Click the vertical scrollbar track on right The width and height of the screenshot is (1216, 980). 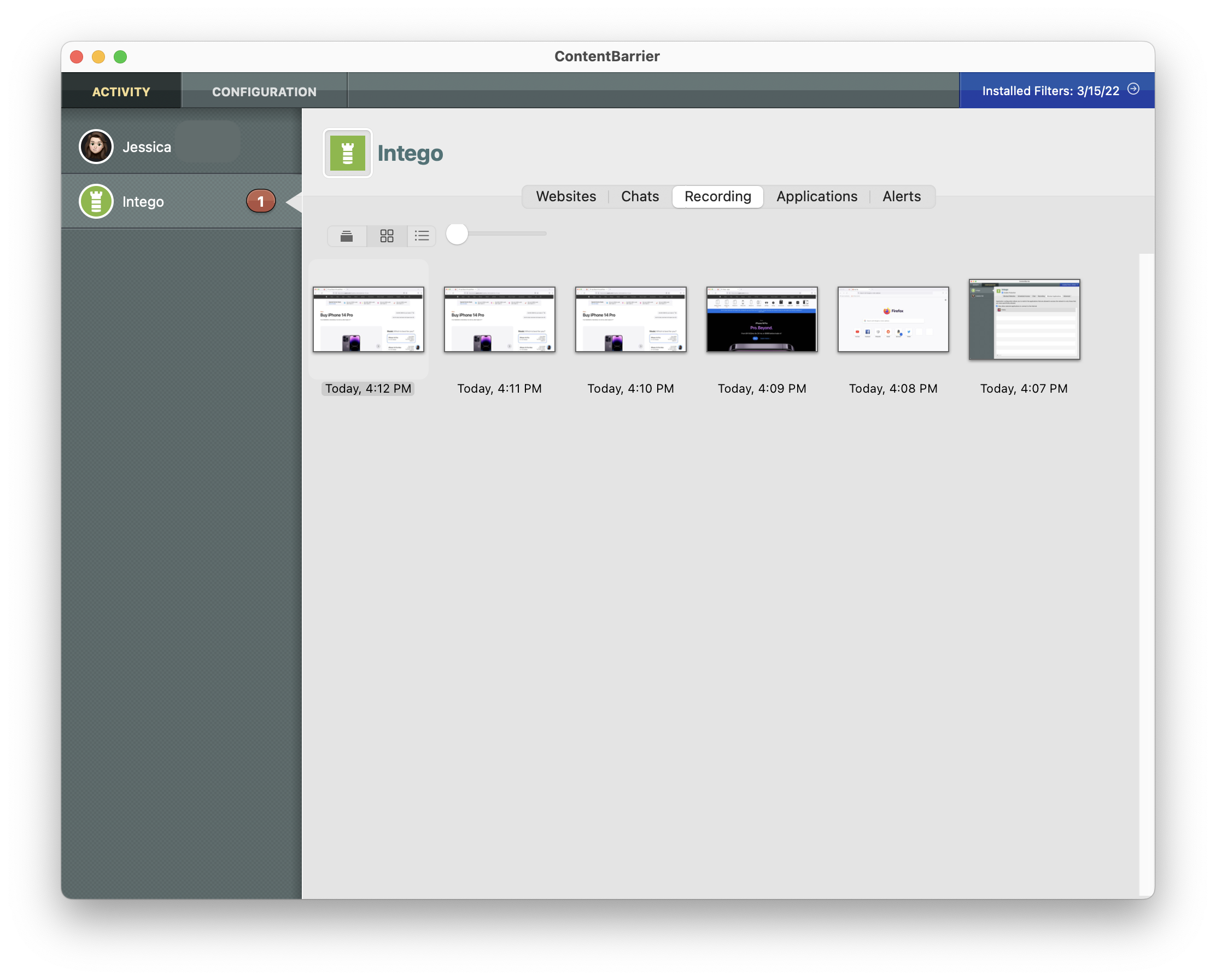[1147, 576]
